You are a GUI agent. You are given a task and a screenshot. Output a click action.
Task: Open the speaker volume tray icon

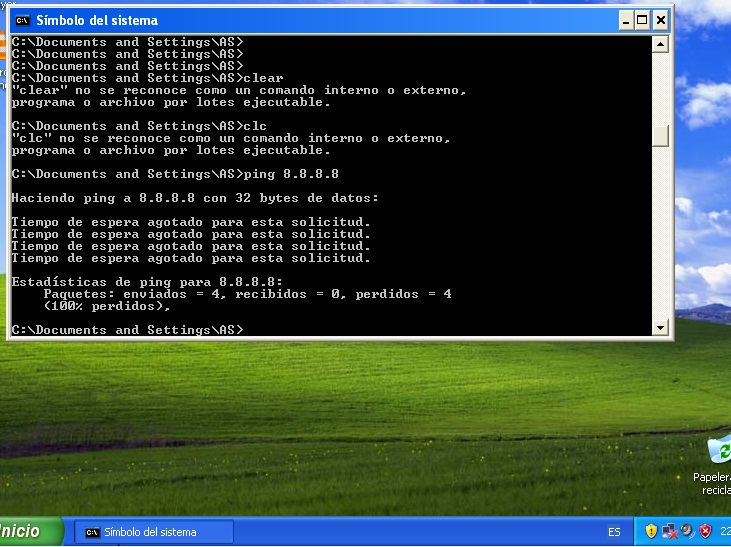point(688,531)
